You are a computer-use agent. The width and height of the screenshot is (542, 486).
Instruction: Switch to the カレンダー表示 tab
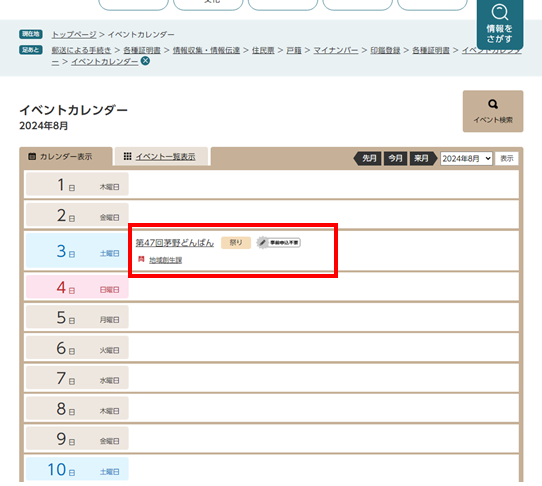pyautogui.click(x=66, y=157)
